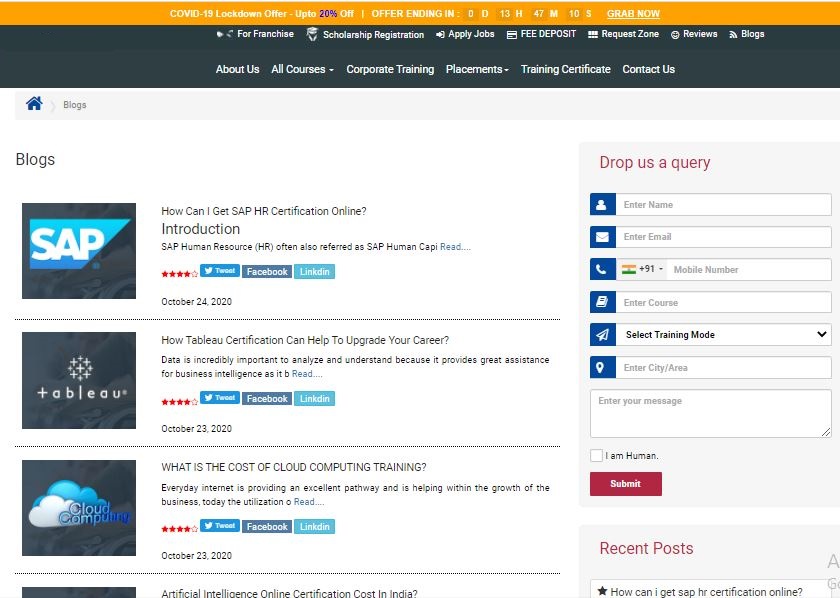The width and height of the screenshot is (840, 598).
Task: Share Cloud Computing post on Linkdin
Action: click(314, 527)
